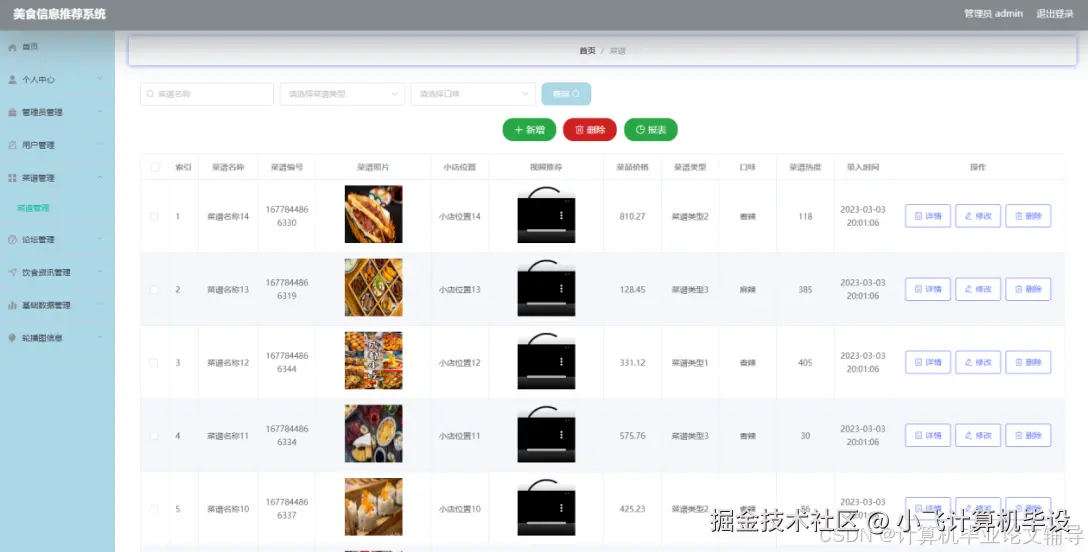1088x552 pixels.
Task: Expand the 基础数据管理 chevron
Action: click(x=100, y=305)
